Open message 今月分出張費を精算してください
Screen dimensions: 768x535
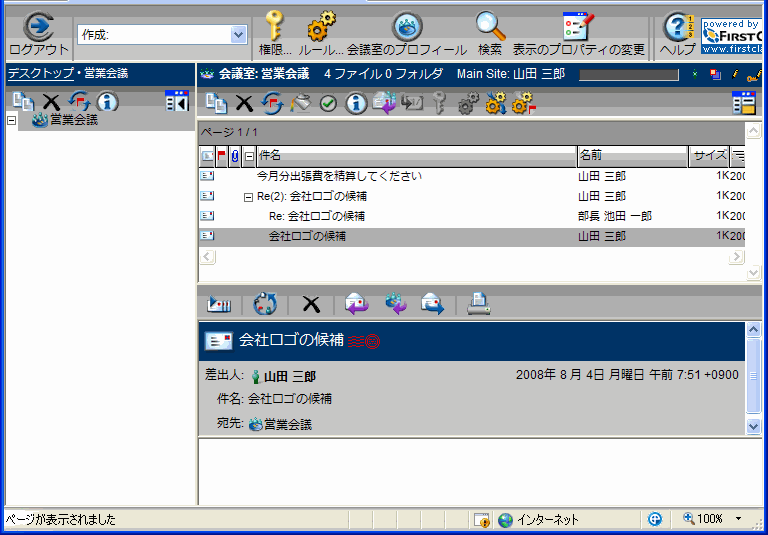click(338, 176)
